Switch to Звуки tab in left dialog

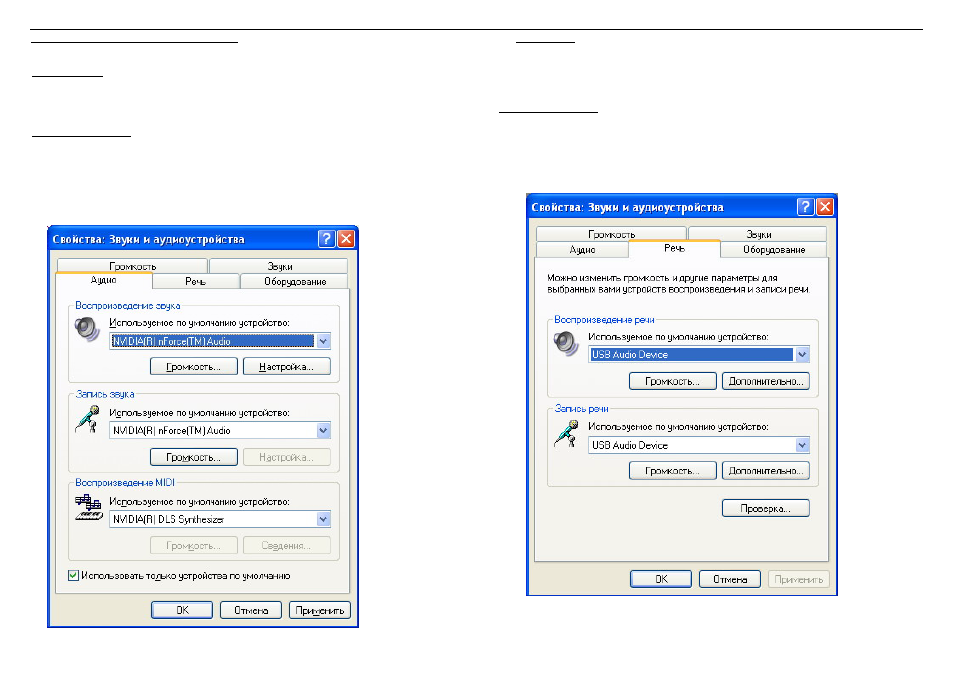[279, 266]
